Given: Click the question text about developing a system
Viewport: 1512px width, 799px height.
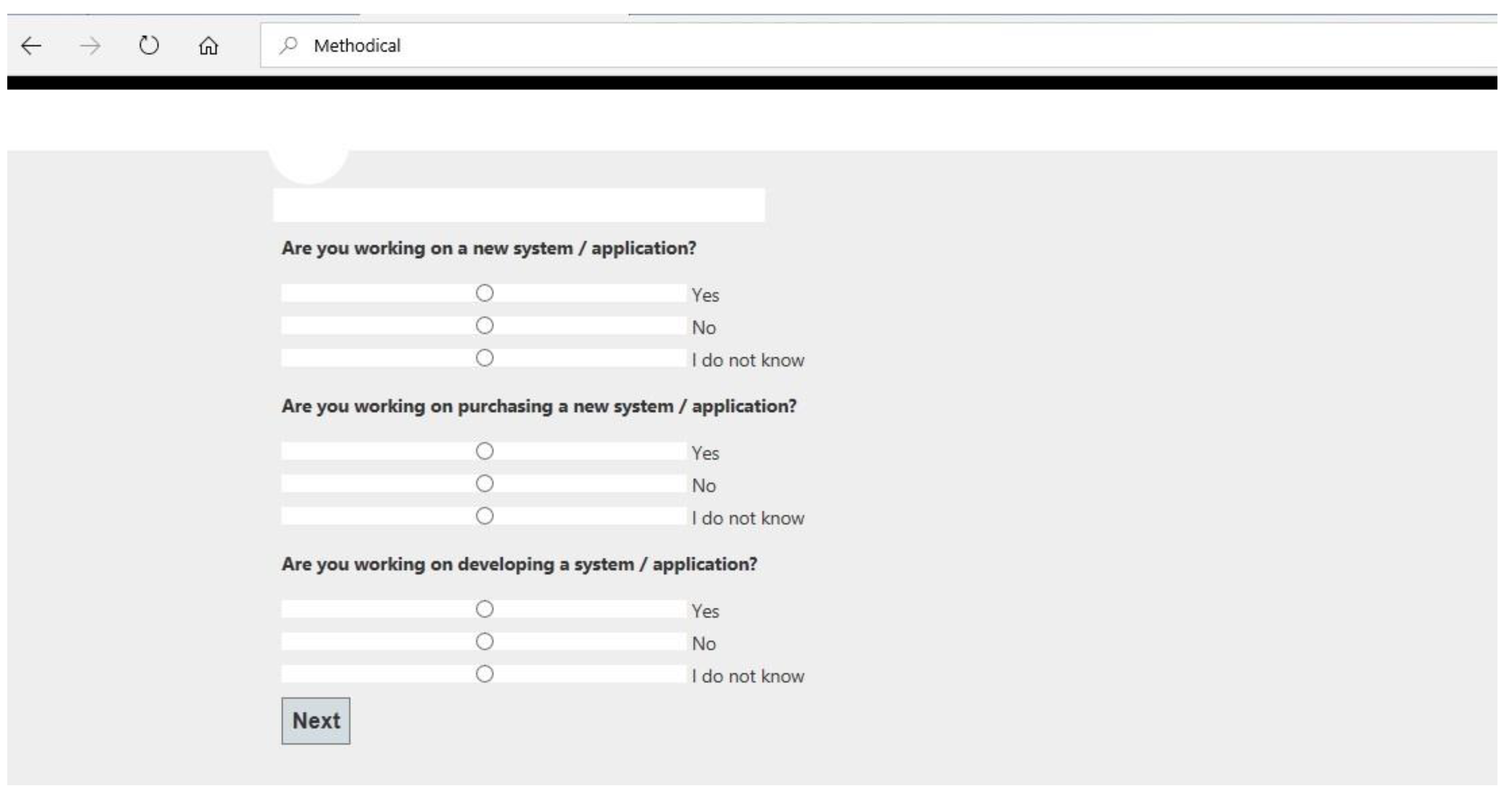Looking at the screenshot, I should coord(519,564).
